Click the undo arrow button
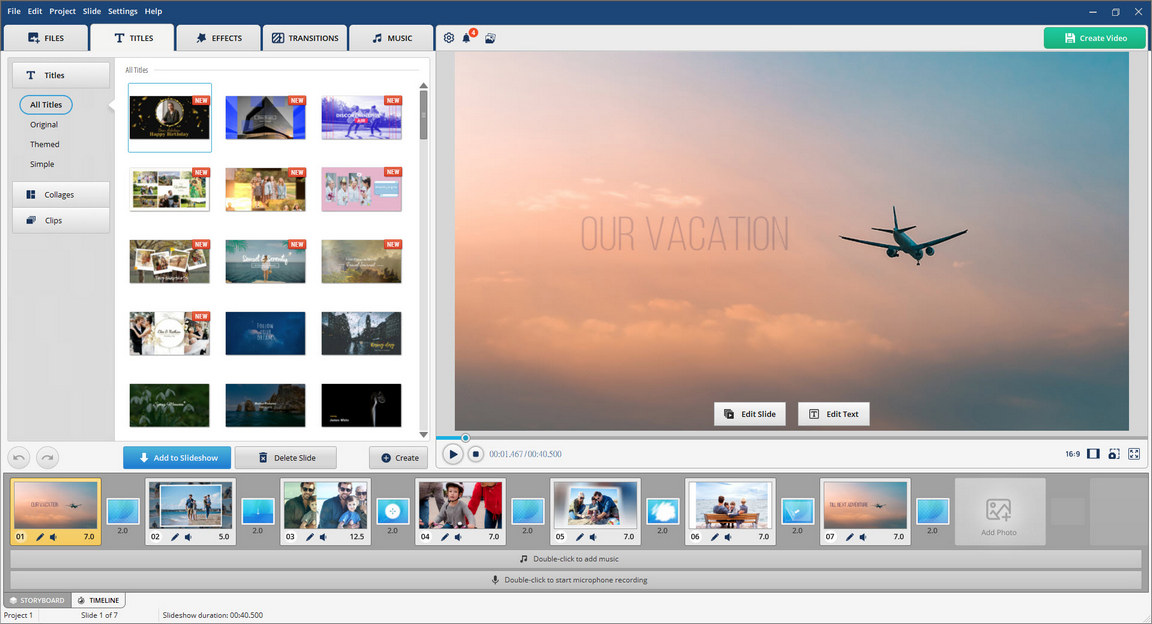1152x624 pixels. pos(20,458)
